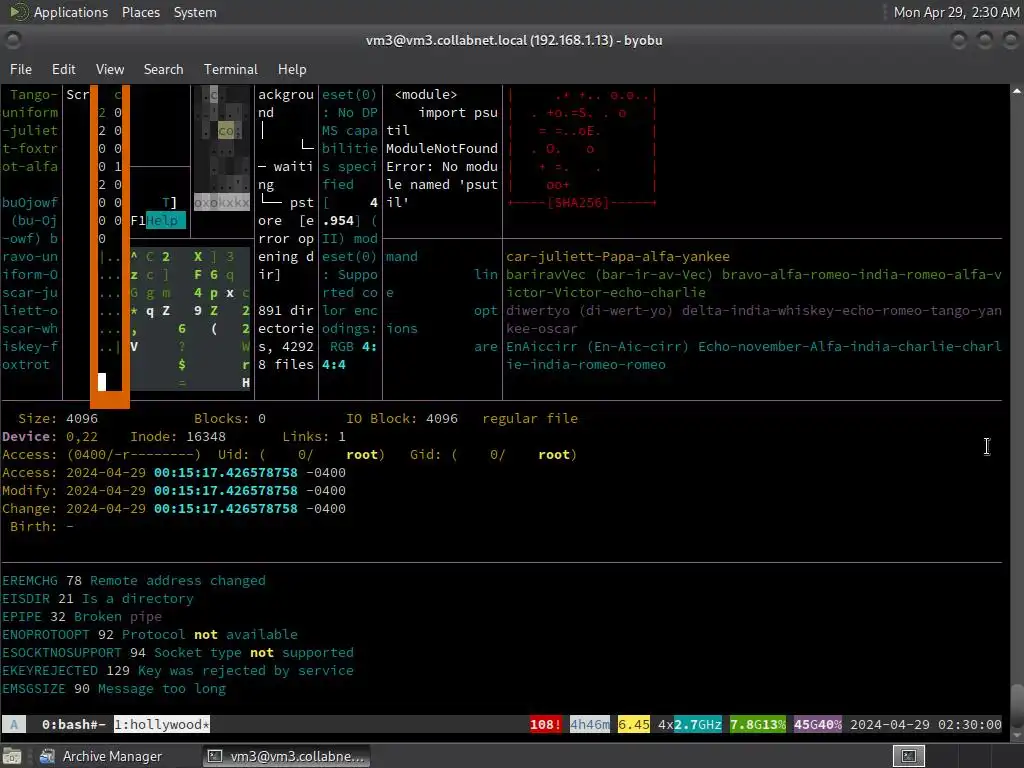Open the Search menu
The height and width of the screenshot is (768, 1024).
(x=163, y=69)
